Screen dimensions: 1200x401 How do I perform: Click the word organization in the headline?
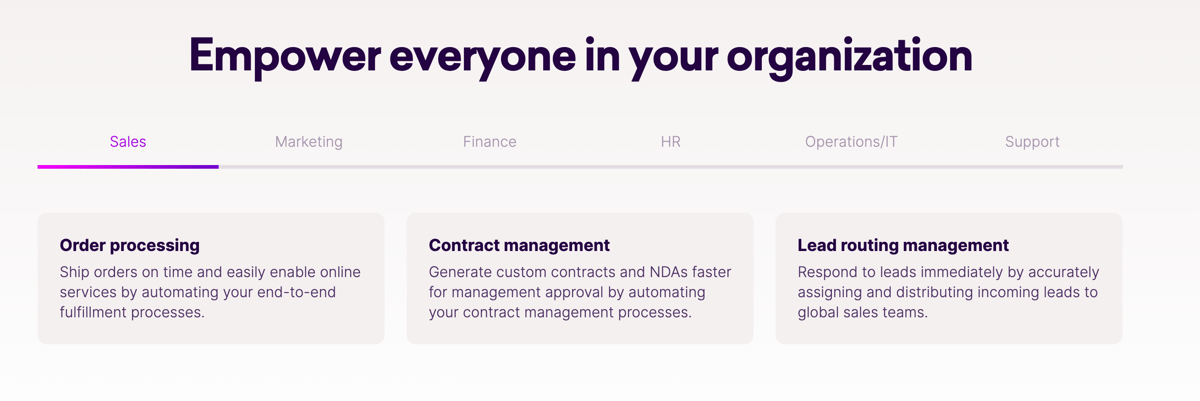point(849,55)
